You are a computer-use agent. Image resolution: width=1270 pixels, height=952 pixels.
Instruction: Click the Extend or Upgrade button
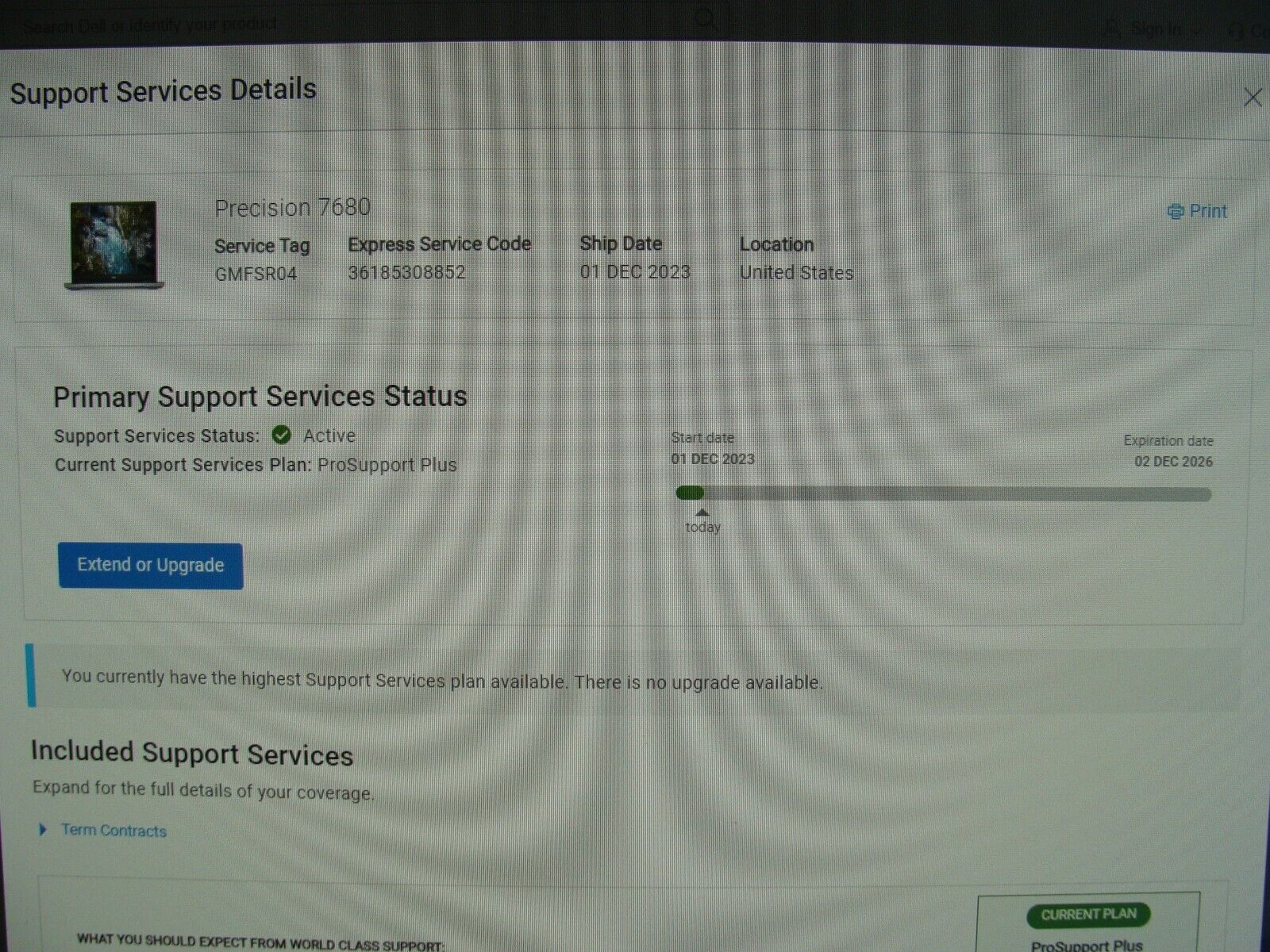150,566
